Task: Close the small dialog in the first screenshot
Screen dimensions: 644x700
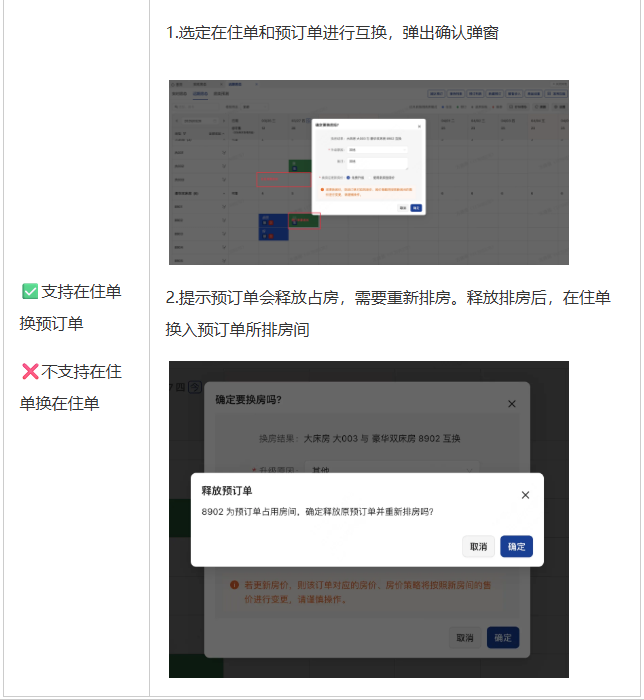Action: click(419, 126)
